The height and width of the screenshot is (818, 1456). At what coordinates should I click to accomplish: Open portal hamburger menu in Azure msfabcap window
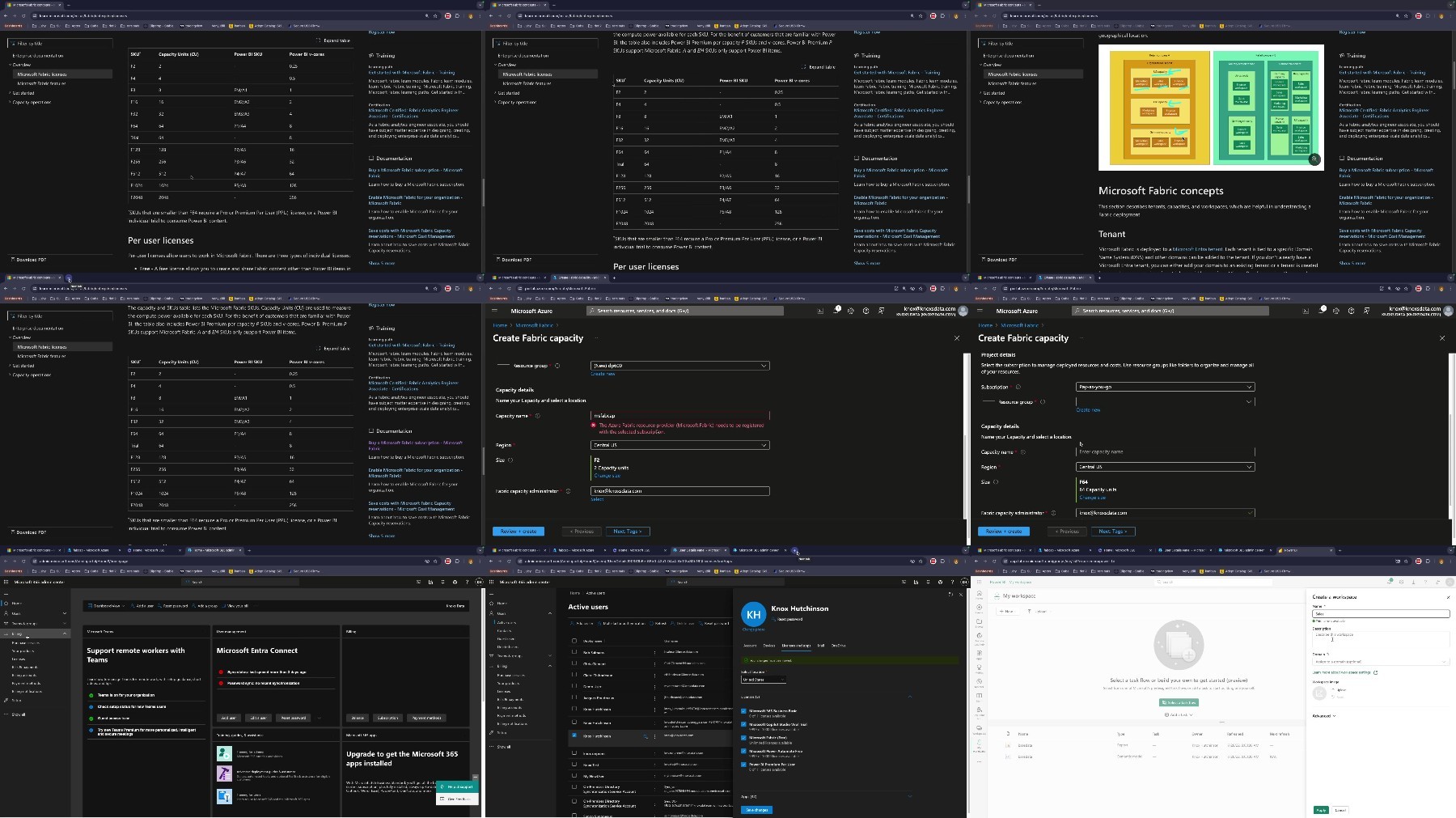click(494, 311)
